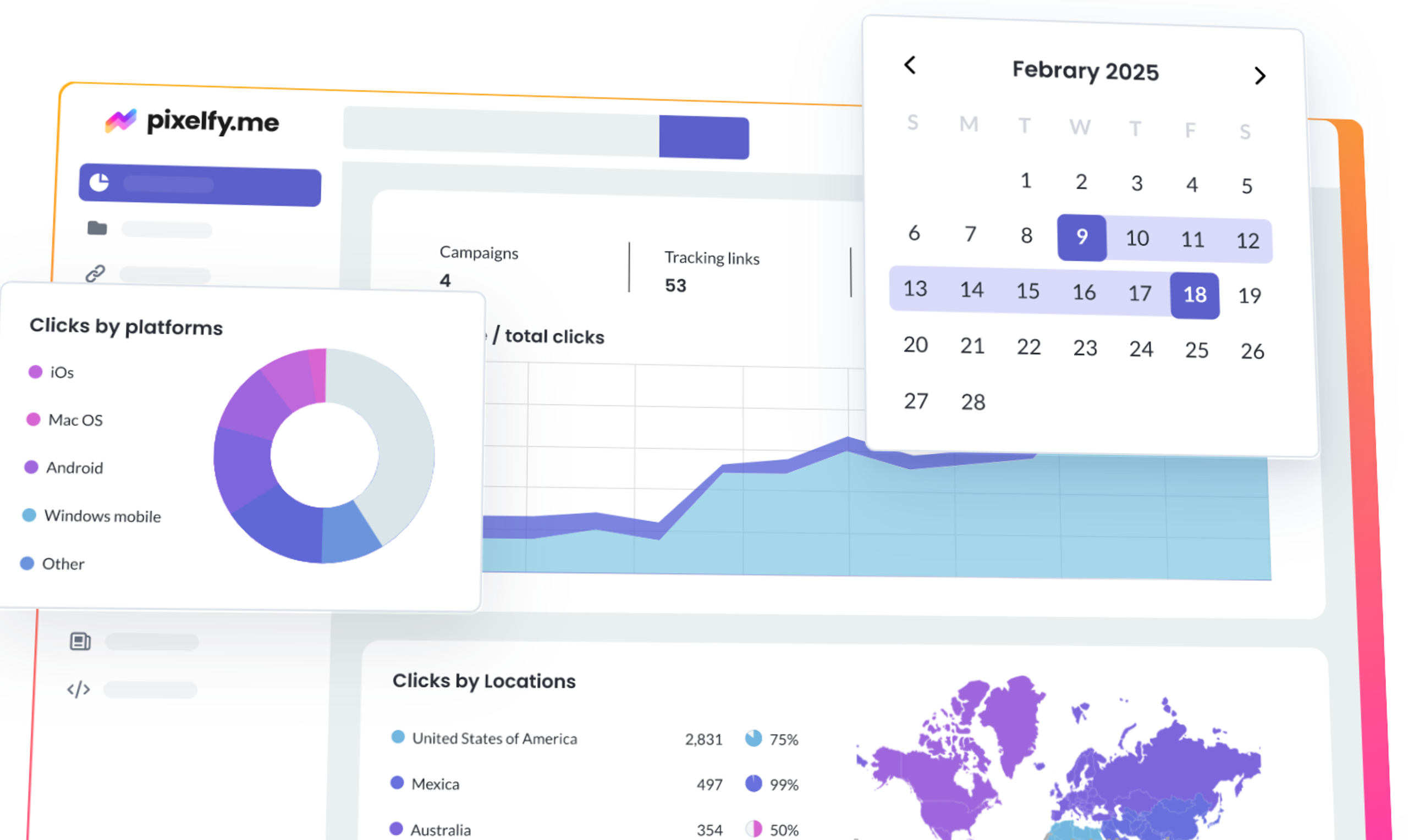Click the United States 75% pie icon

coord(753,738)
